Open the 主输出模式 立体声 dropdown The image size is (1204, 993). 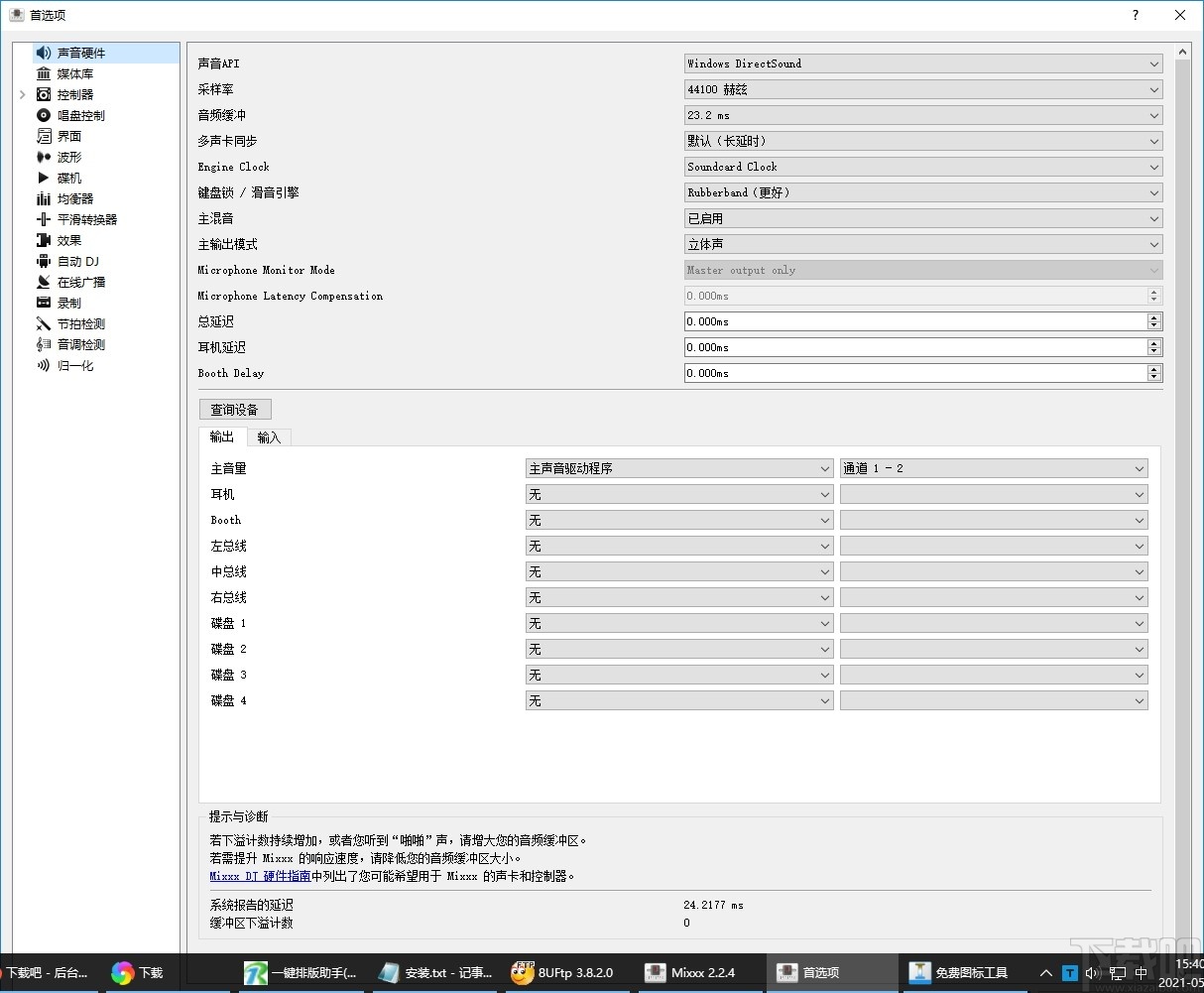[x=923, y=244]
